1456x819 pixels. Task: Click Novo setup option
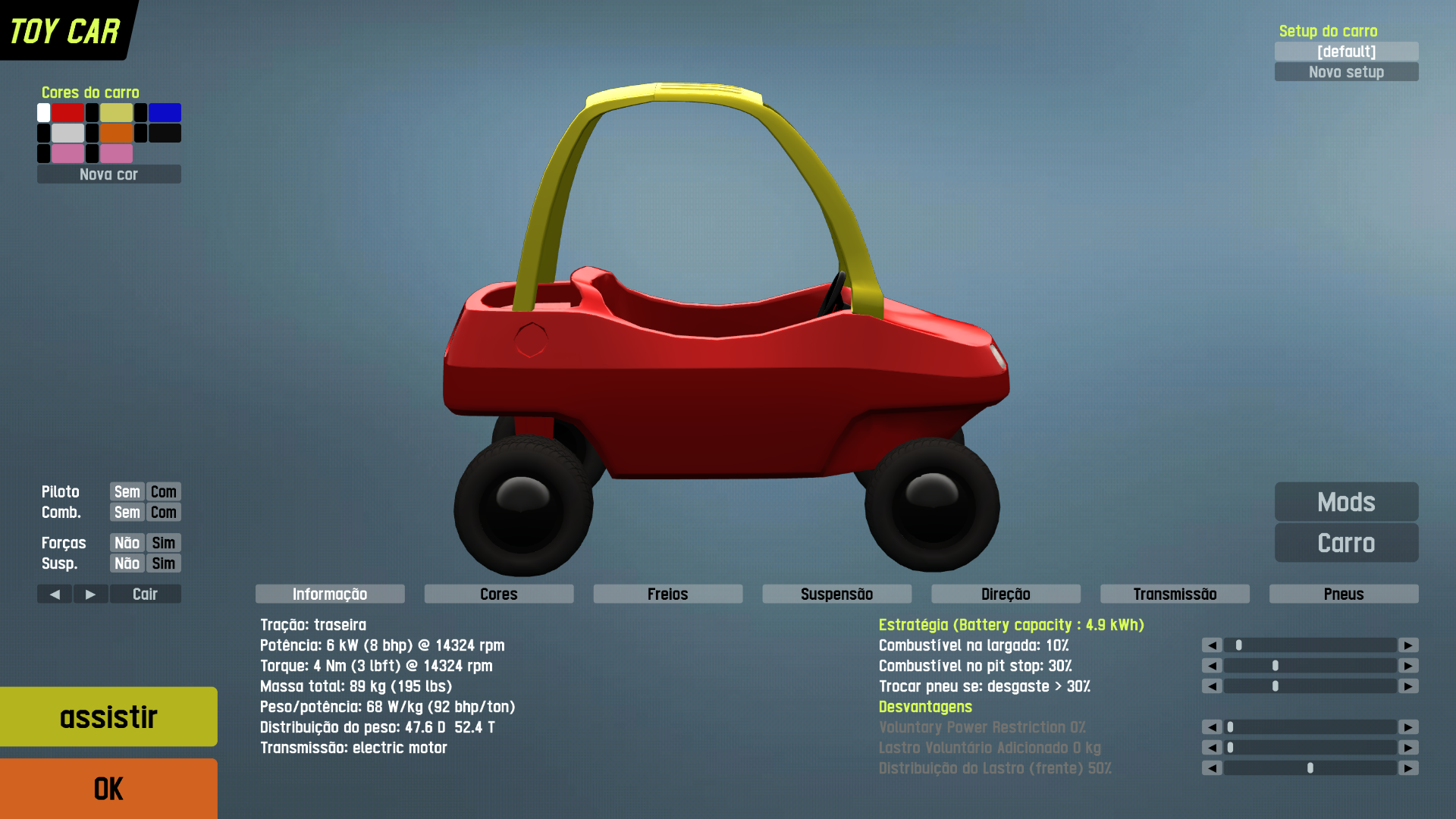1346,72
